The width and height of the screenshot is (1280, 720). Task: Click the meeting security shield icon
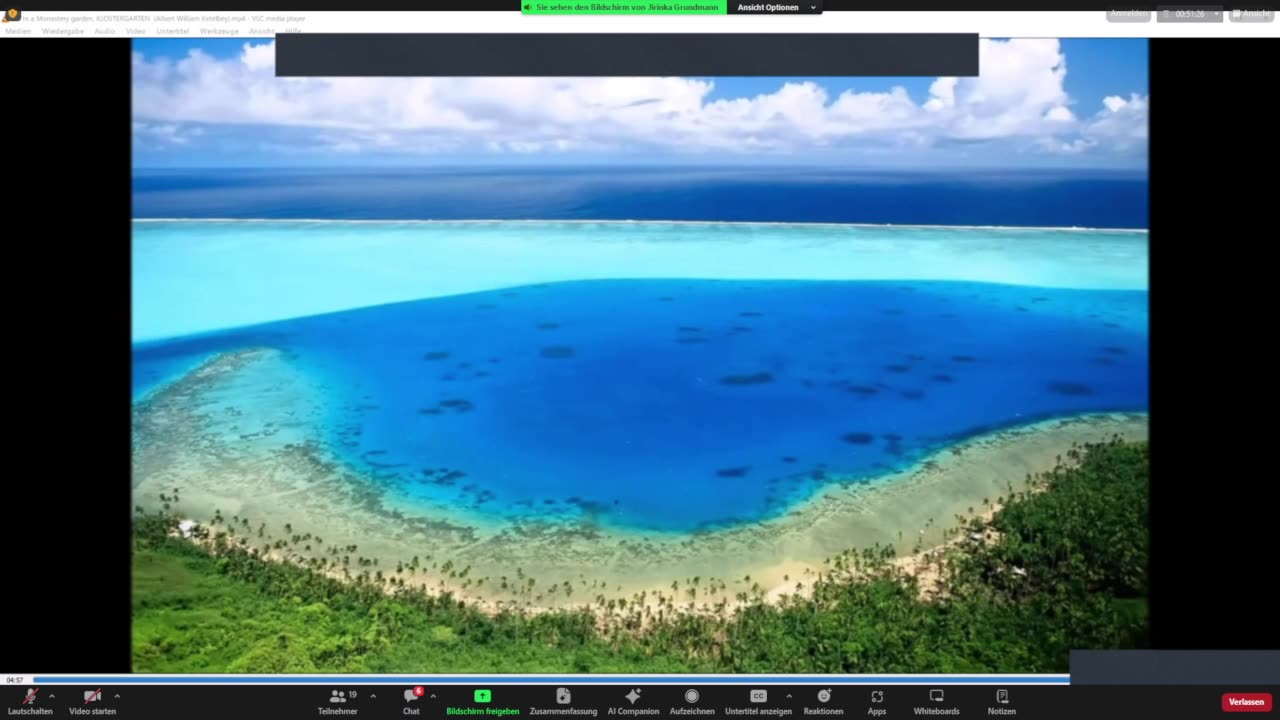(12, 15)
